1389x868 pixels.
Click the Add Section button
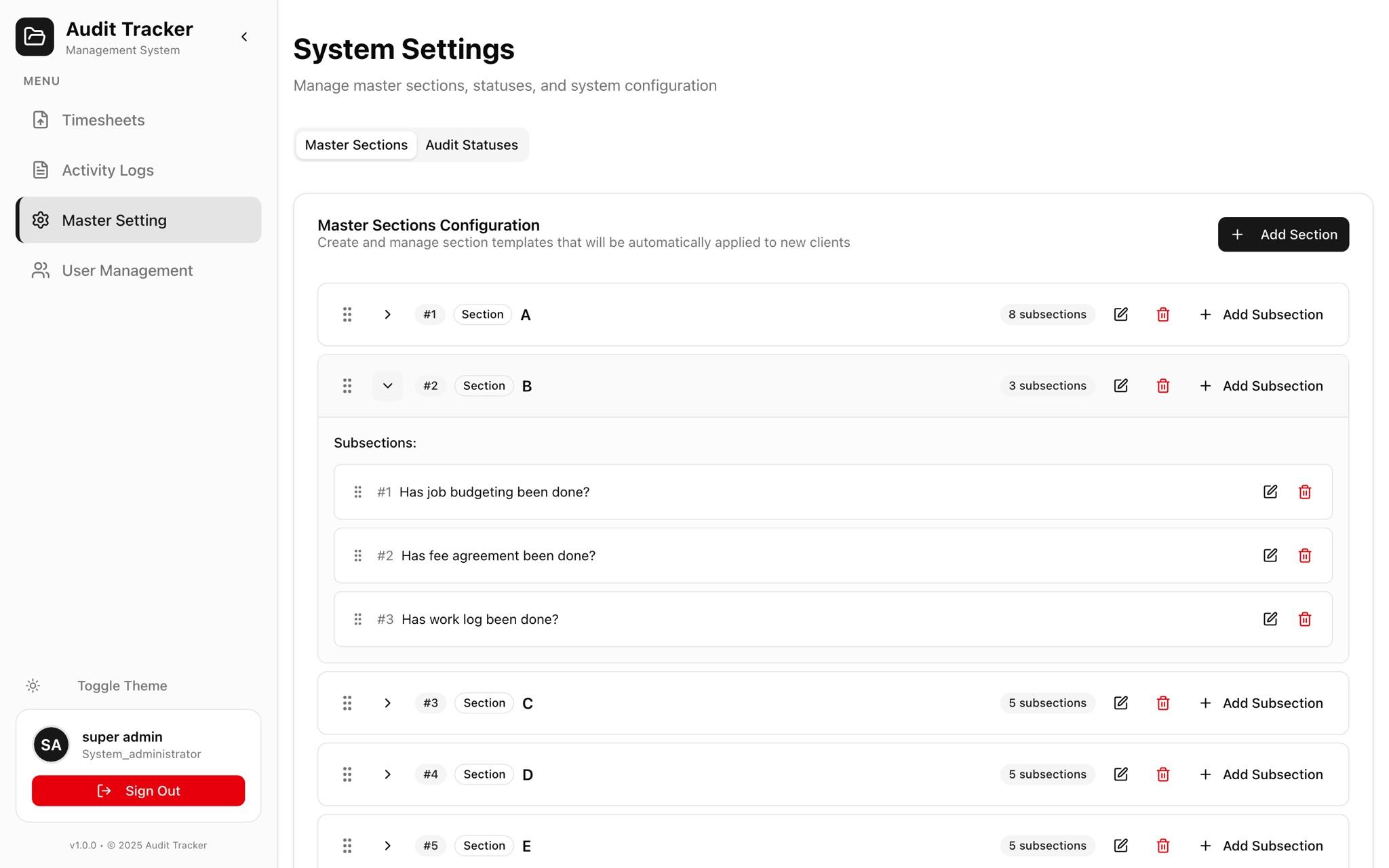click(x=1283, y=235)
